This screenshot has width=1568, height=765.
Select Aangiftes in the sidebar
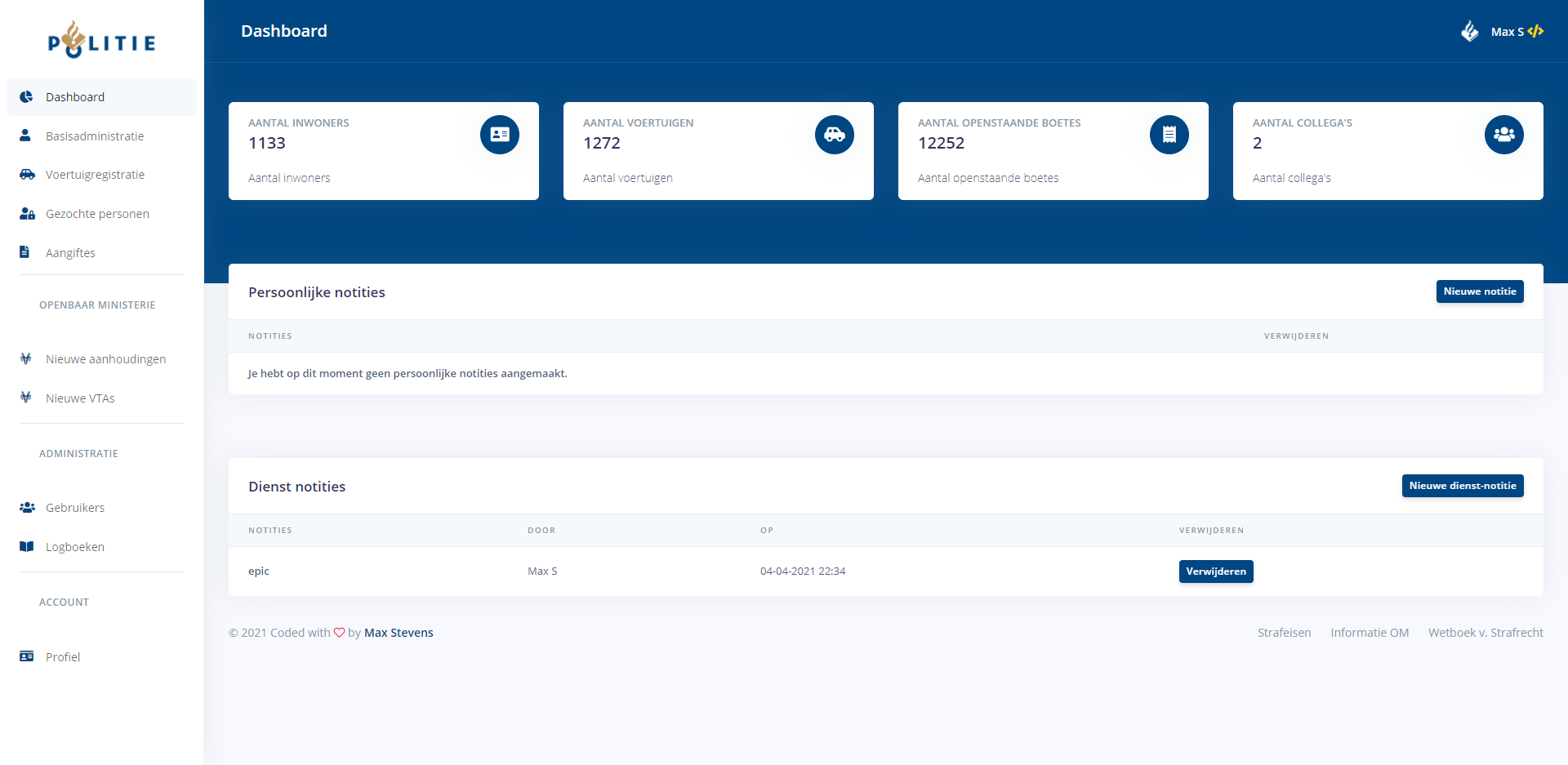(x=70, y=253)
